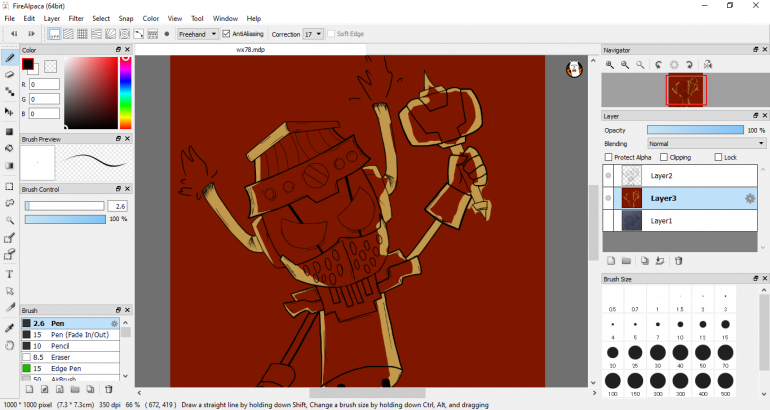This screenshot has height=410, width=770.
Task: Click the R color value input field
Action: [45, 85]
